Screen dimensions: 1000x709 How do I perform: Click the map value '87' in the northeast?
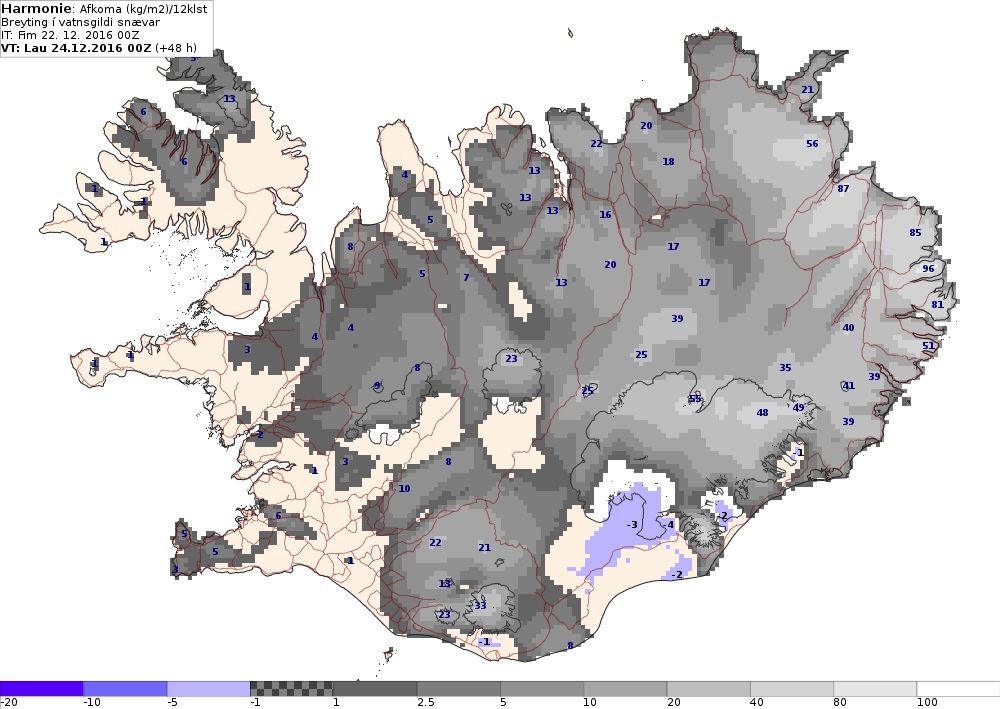[x=843, y=189]
